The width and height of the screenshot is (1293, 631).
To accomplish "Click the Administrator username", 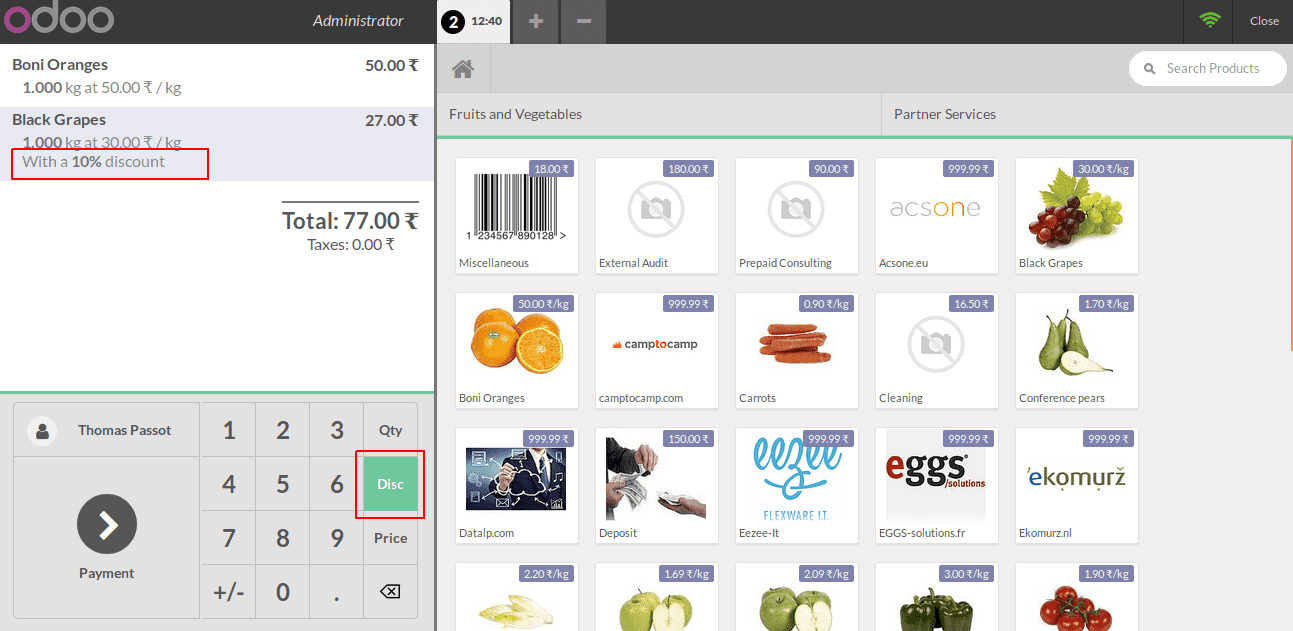I will pos(358,20).
